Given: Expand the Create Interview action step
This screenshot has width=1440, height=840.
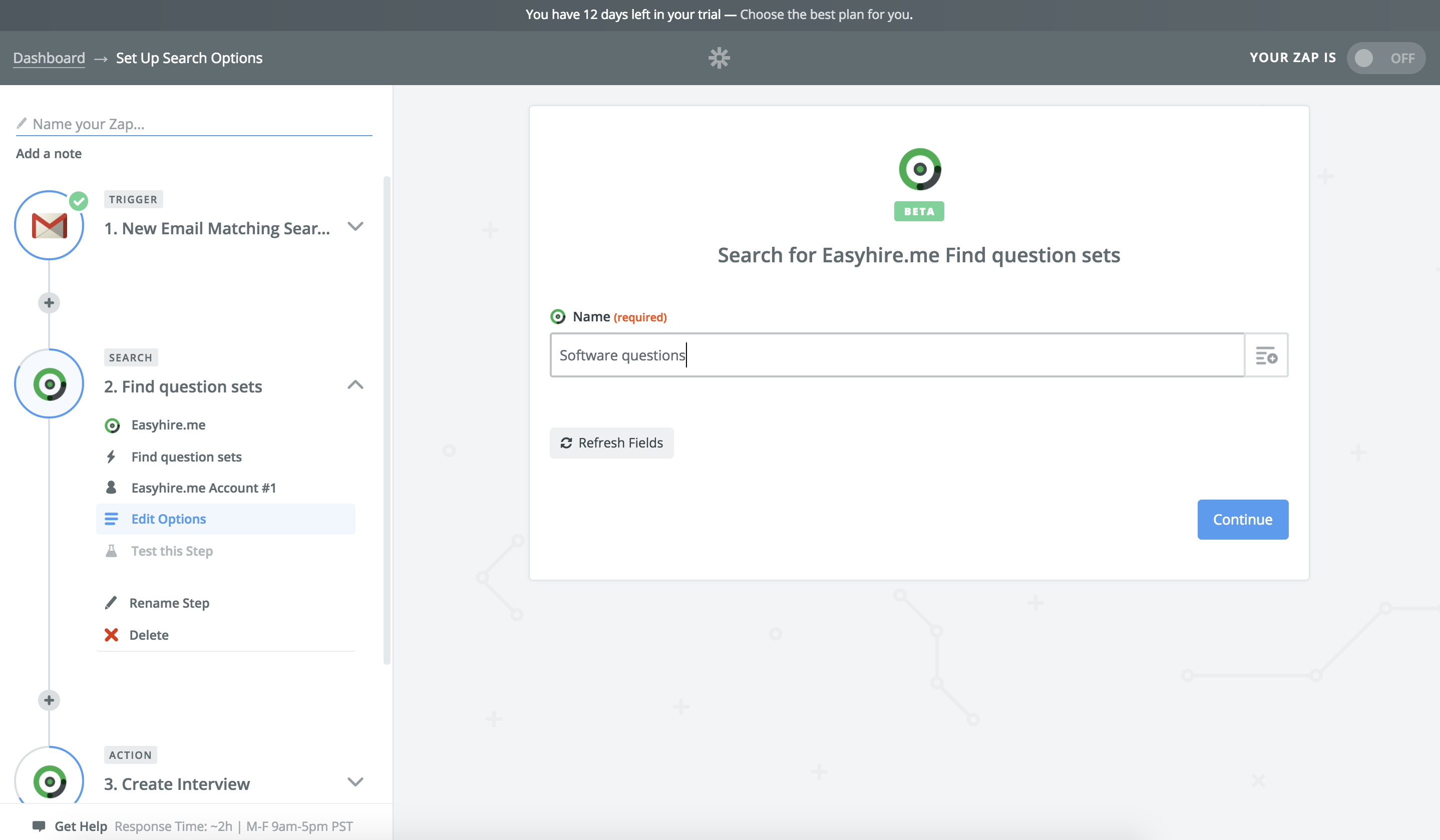Looking at the screenshot, I should point(355,782).
